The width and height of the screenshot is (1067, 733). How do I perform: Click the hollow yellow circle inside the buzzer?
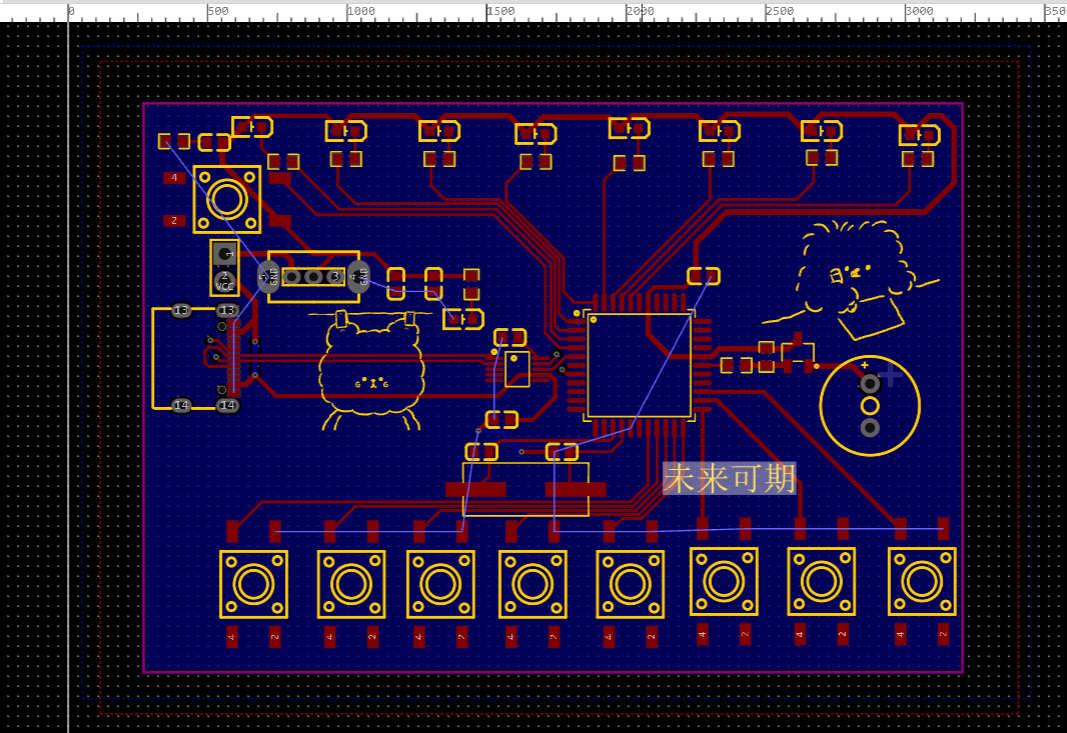pyautogui.click(x=870, y=406)
